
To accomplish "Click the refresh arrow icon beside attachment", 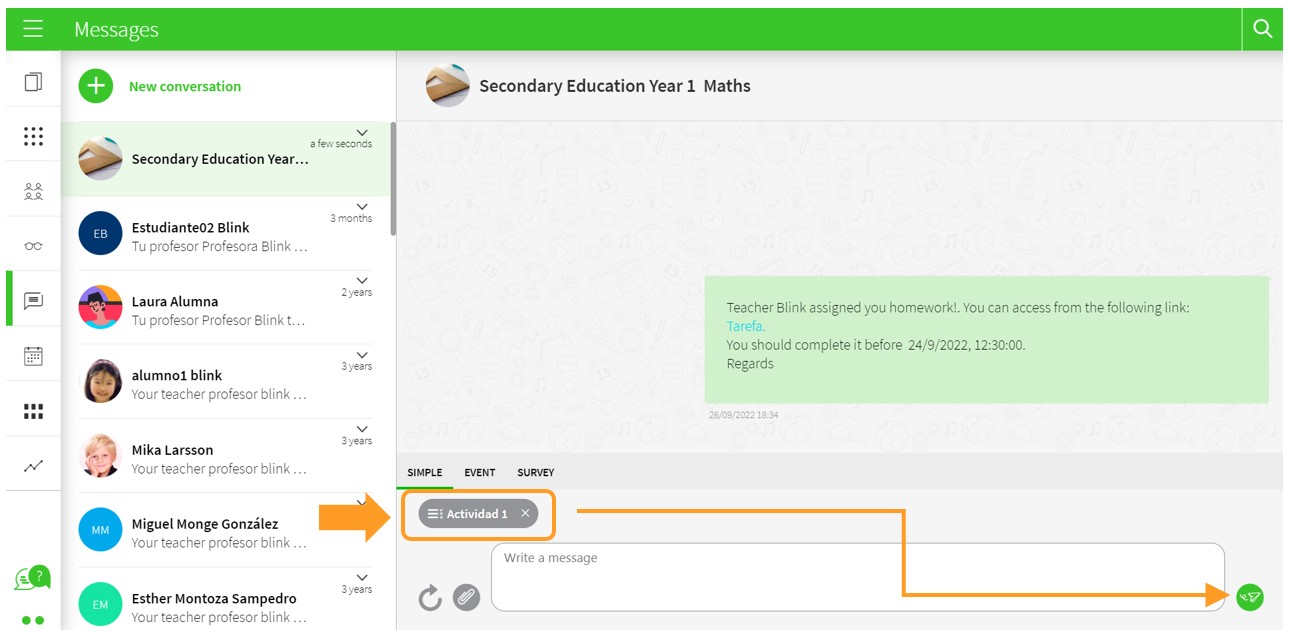I will click(430, 598).
